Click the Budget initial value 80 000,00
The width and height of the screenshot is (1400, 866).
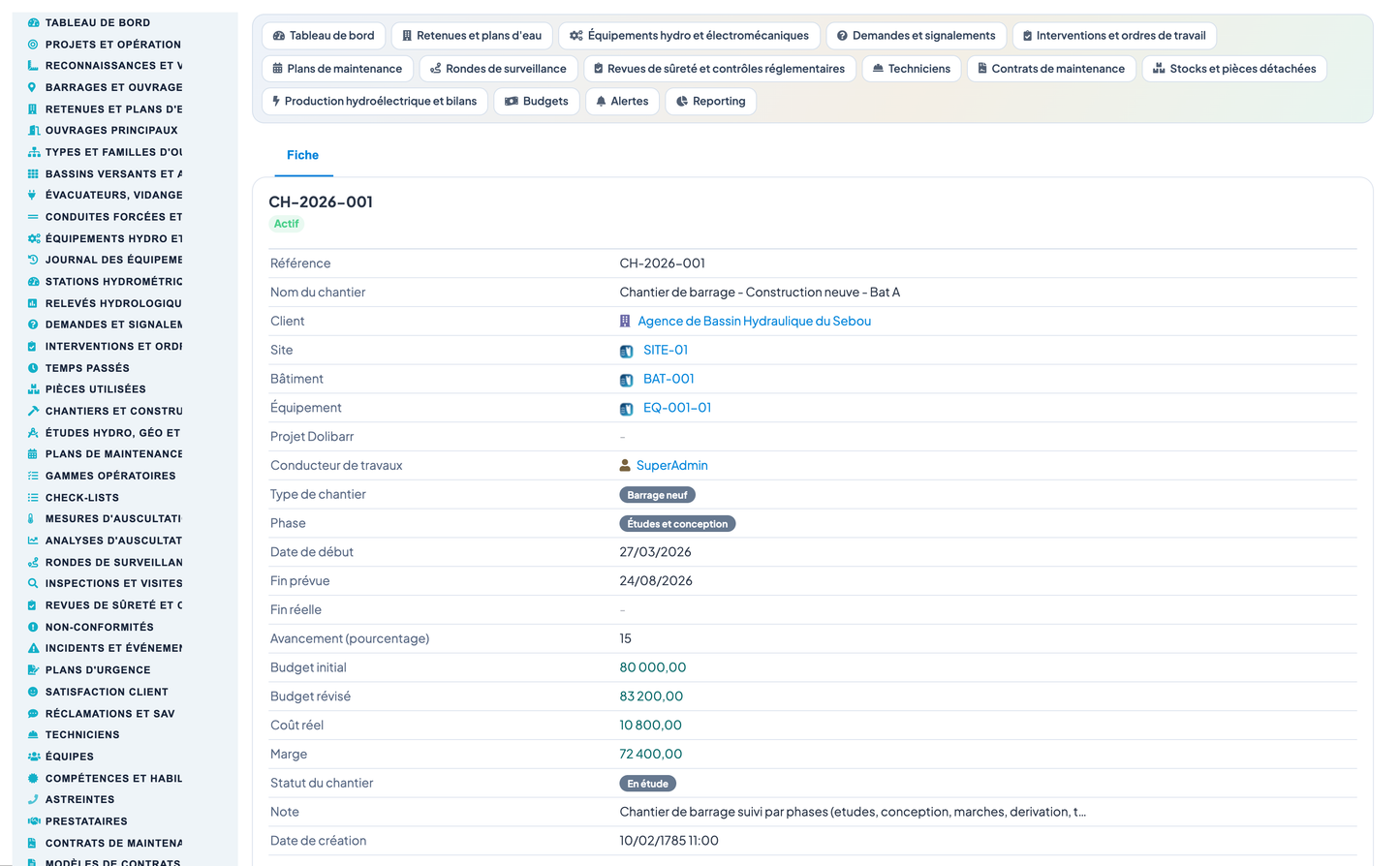pos(653,667)
